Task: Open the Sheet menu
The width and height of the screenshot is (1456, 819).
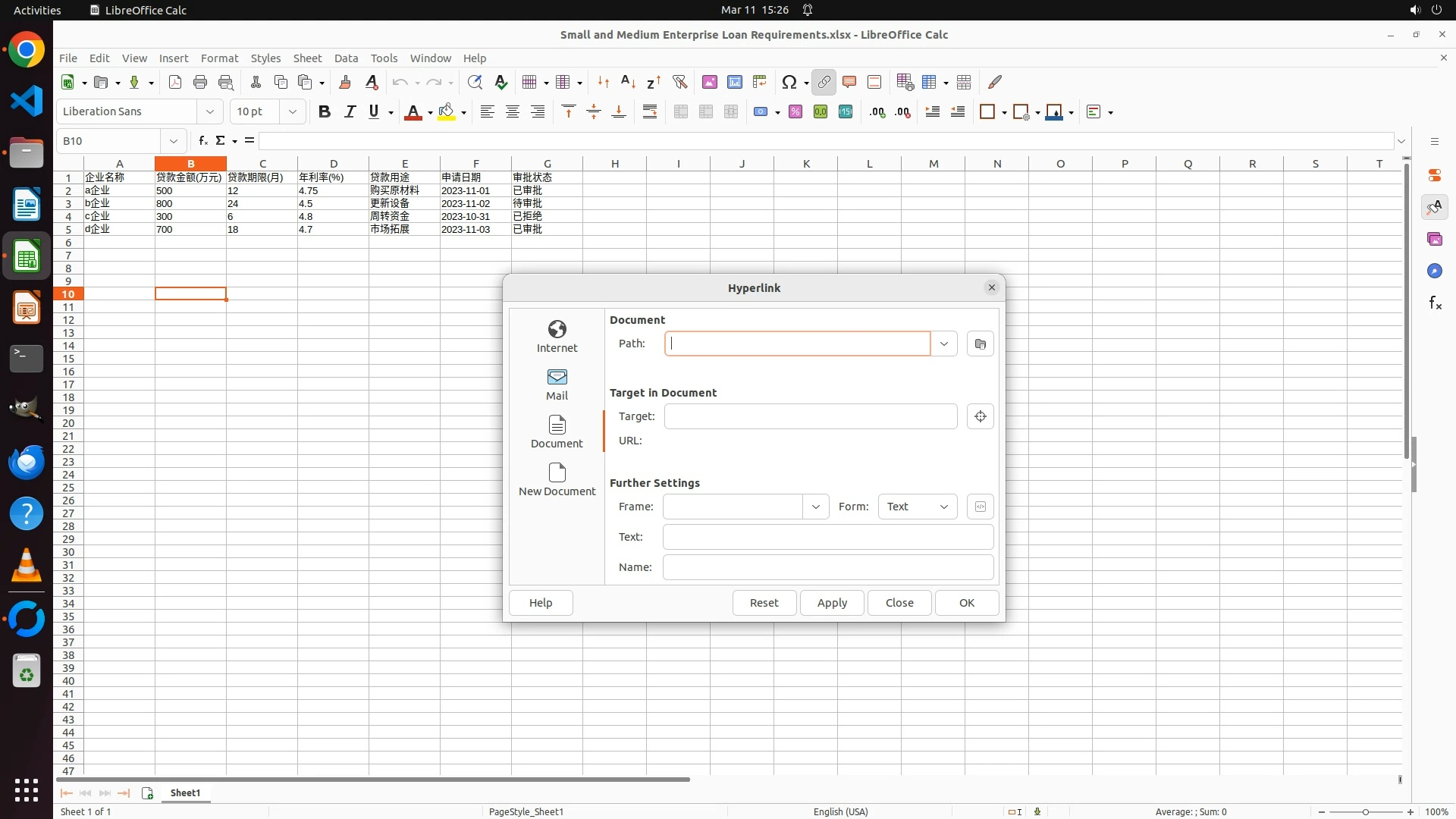Action: click(307, 58)
